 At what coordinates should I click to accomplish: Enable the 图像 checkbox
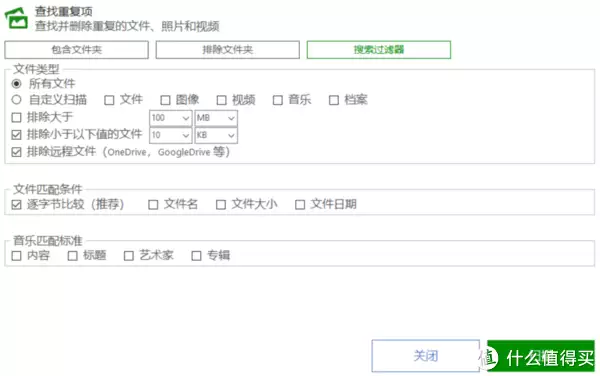165,100
